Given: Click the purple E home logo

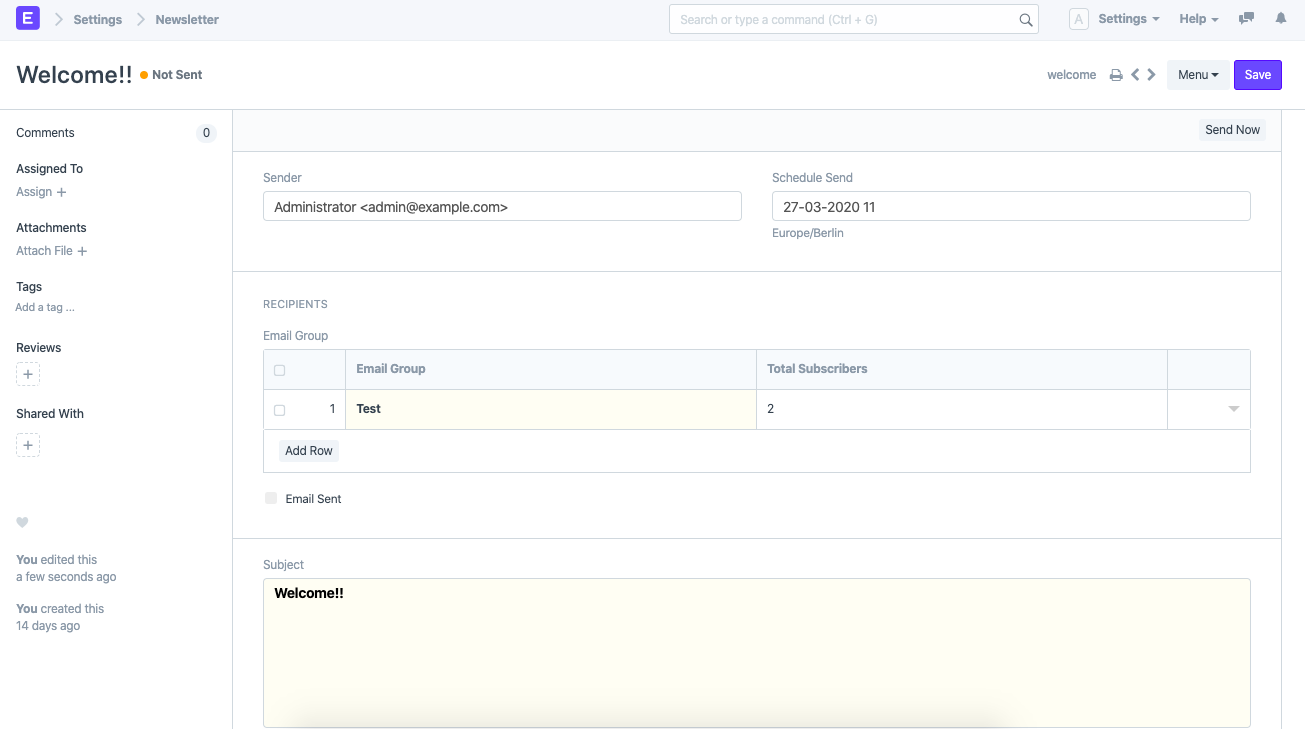Looking at the screenshot, I should click(x=28, y=18).
